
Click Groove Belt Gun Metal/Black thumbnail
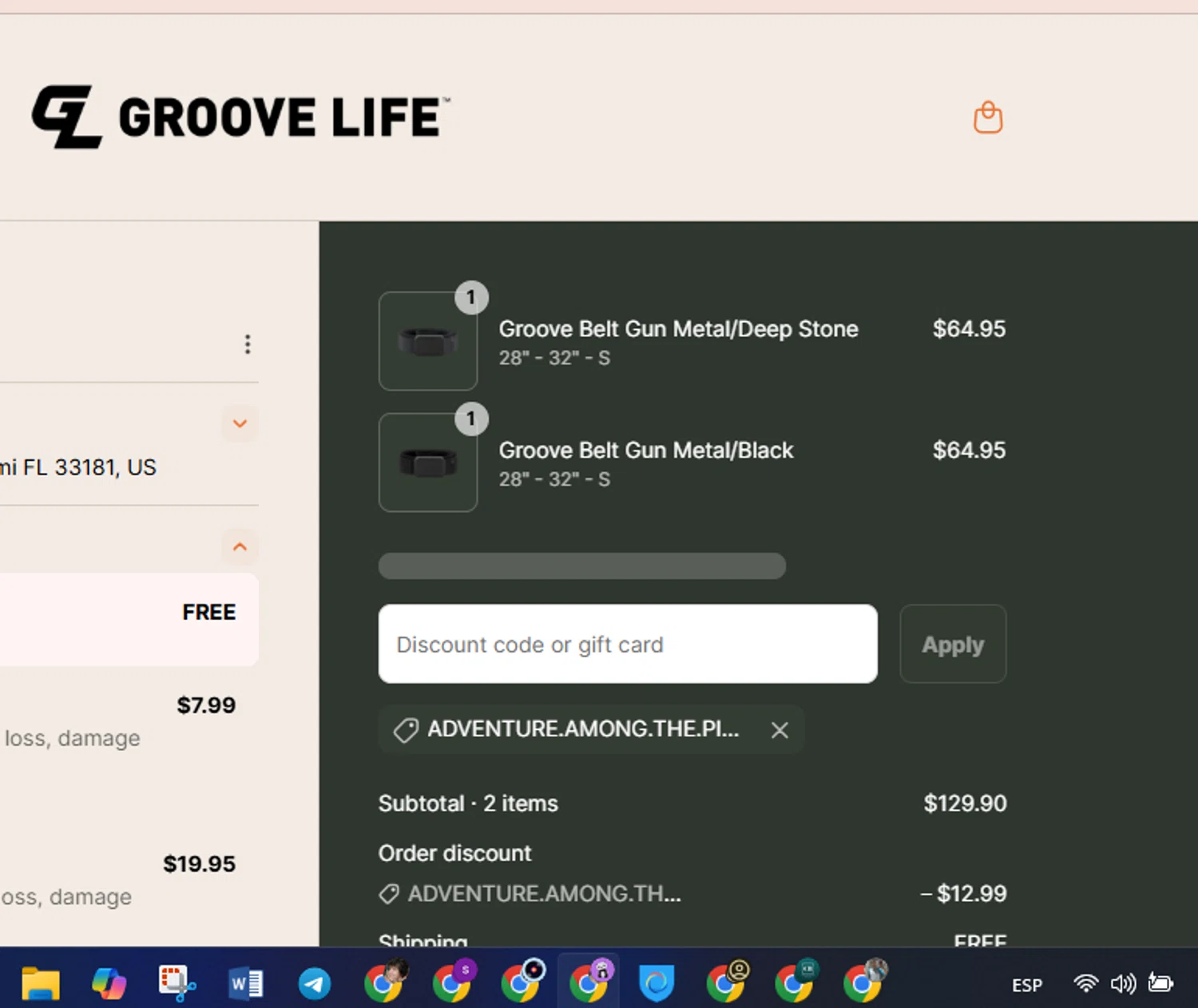[428, 462]
